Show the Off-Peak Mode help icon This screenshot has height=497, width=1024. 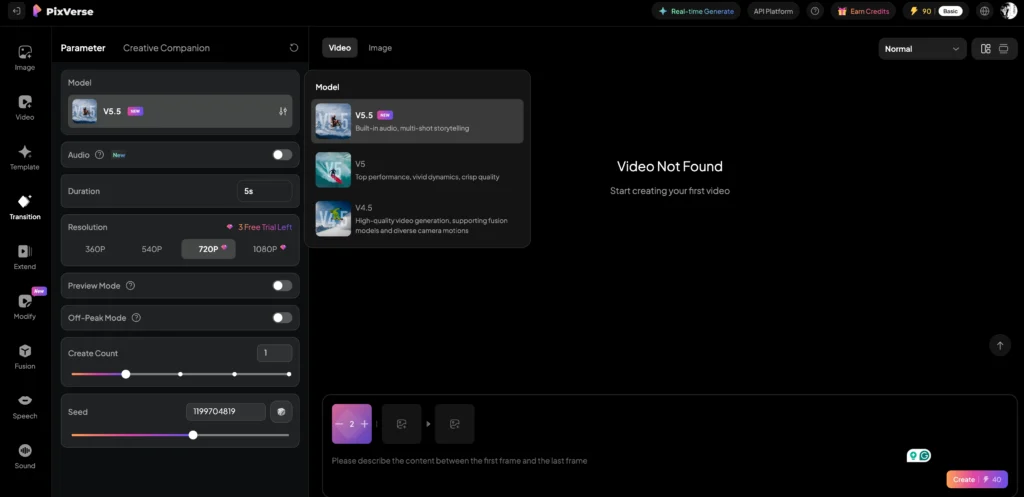136,317
